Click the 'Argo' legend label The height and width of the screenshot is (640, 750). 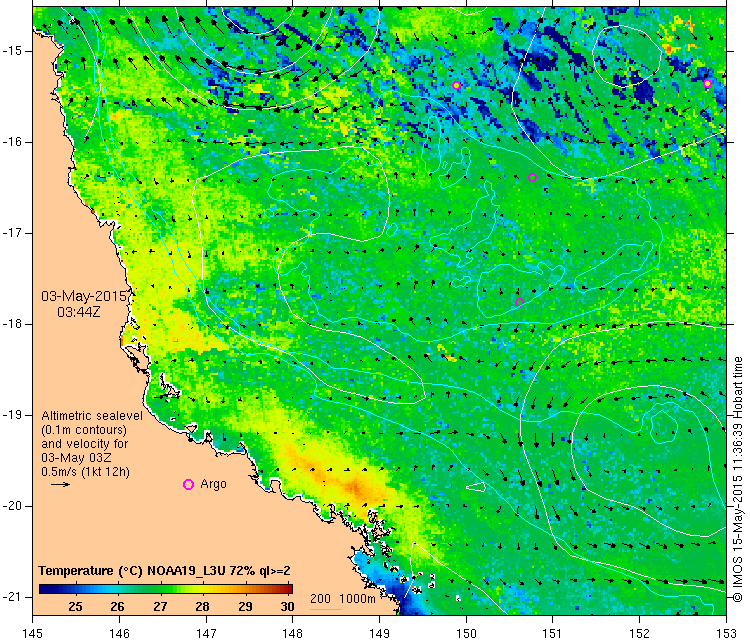click(x=213, y=484)
